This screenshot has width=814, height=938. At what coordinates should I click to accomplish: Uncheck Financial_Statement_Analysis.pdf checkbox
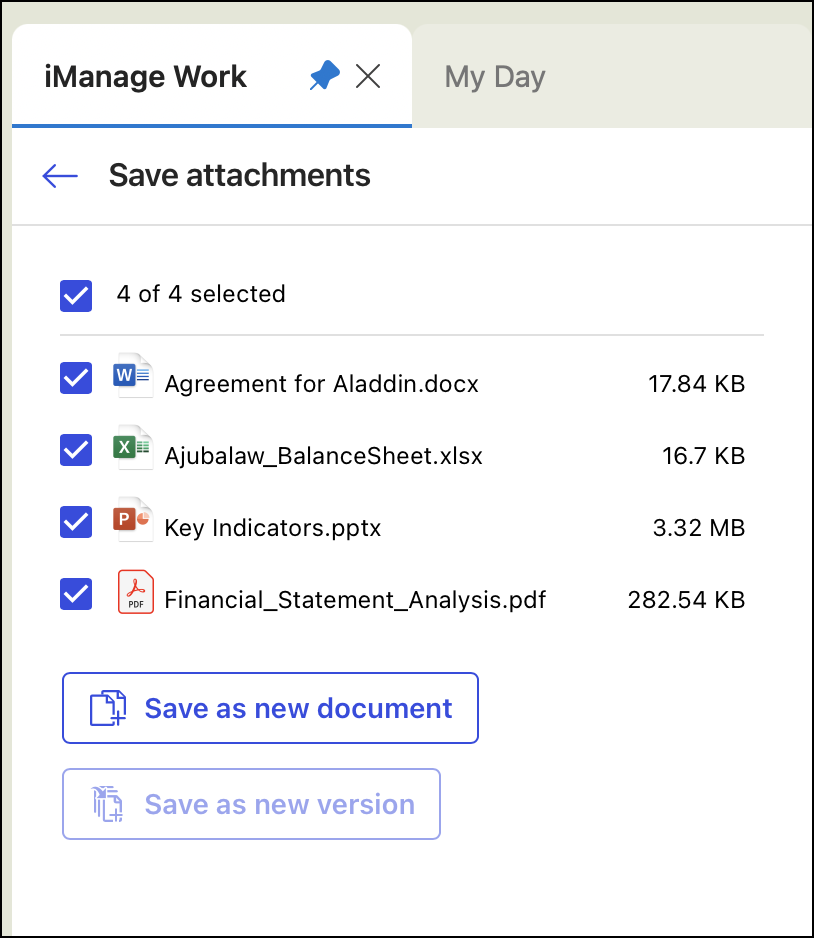(x=77, y=594)
